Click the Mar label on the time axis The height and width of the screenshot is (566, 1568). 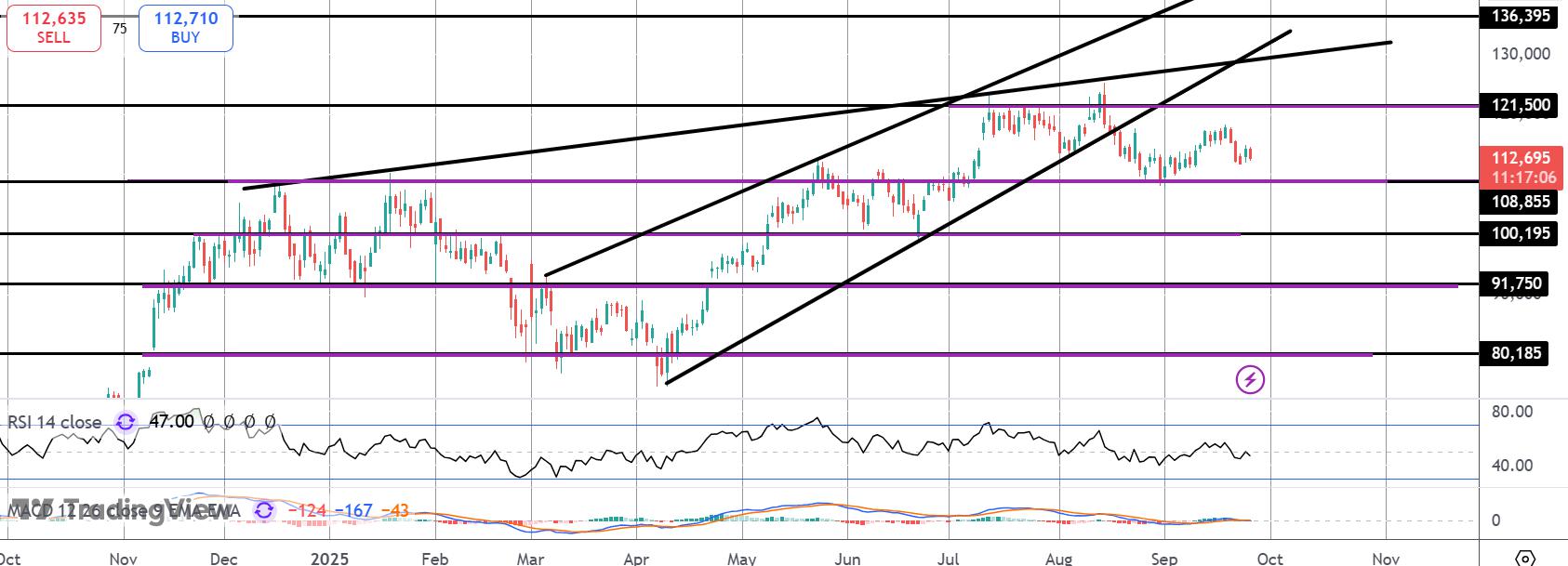pos(530,559)
